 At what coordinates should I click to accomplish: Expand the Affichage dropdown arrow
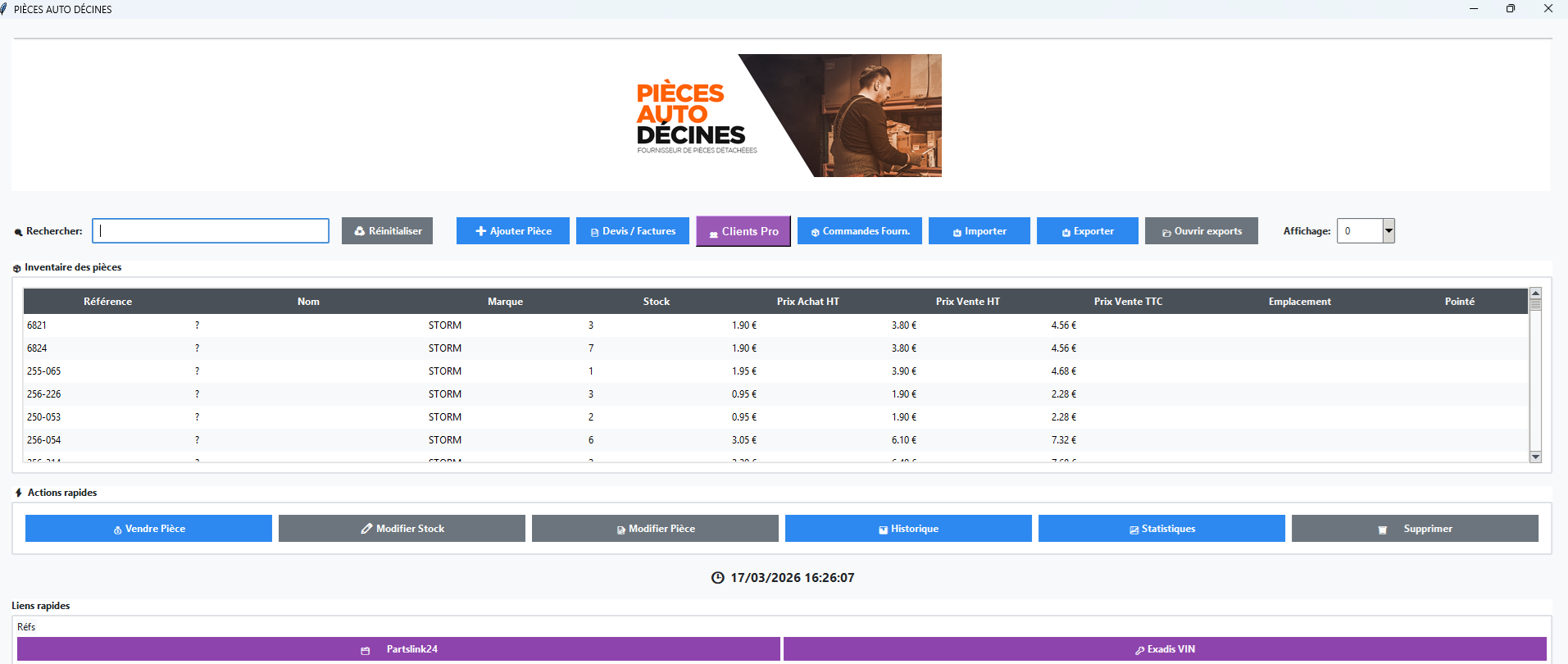[1388, 231]
